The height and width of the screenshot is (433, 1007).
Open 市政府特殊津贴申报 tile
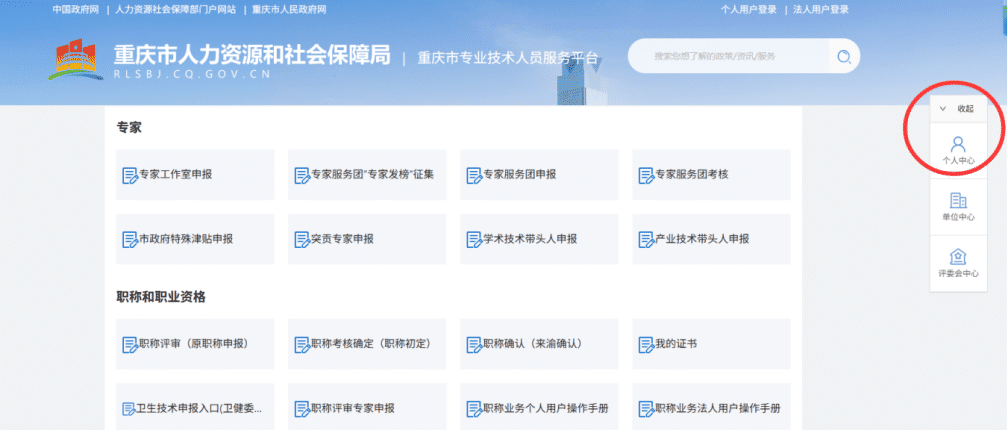pos(195,239)
